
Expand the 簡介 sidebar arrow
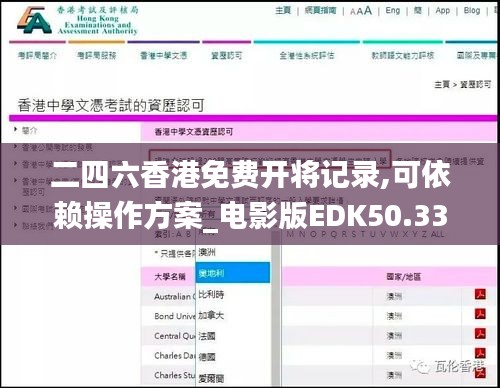[15, 129]
